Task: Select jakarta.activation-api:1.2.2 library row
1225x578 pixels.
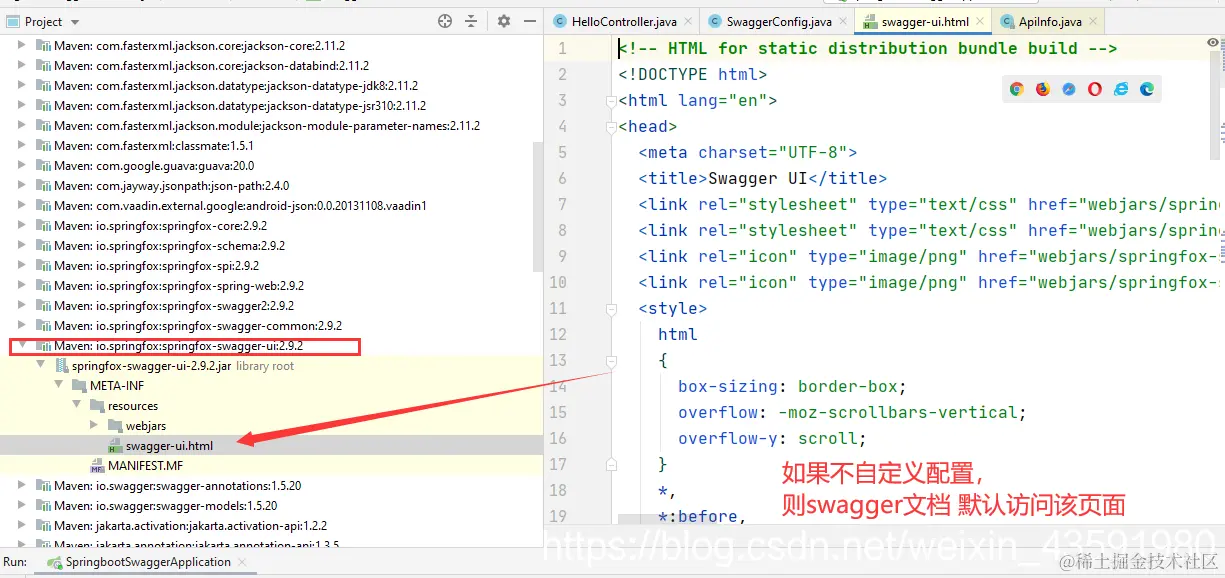Action: [x=272, y=526]
